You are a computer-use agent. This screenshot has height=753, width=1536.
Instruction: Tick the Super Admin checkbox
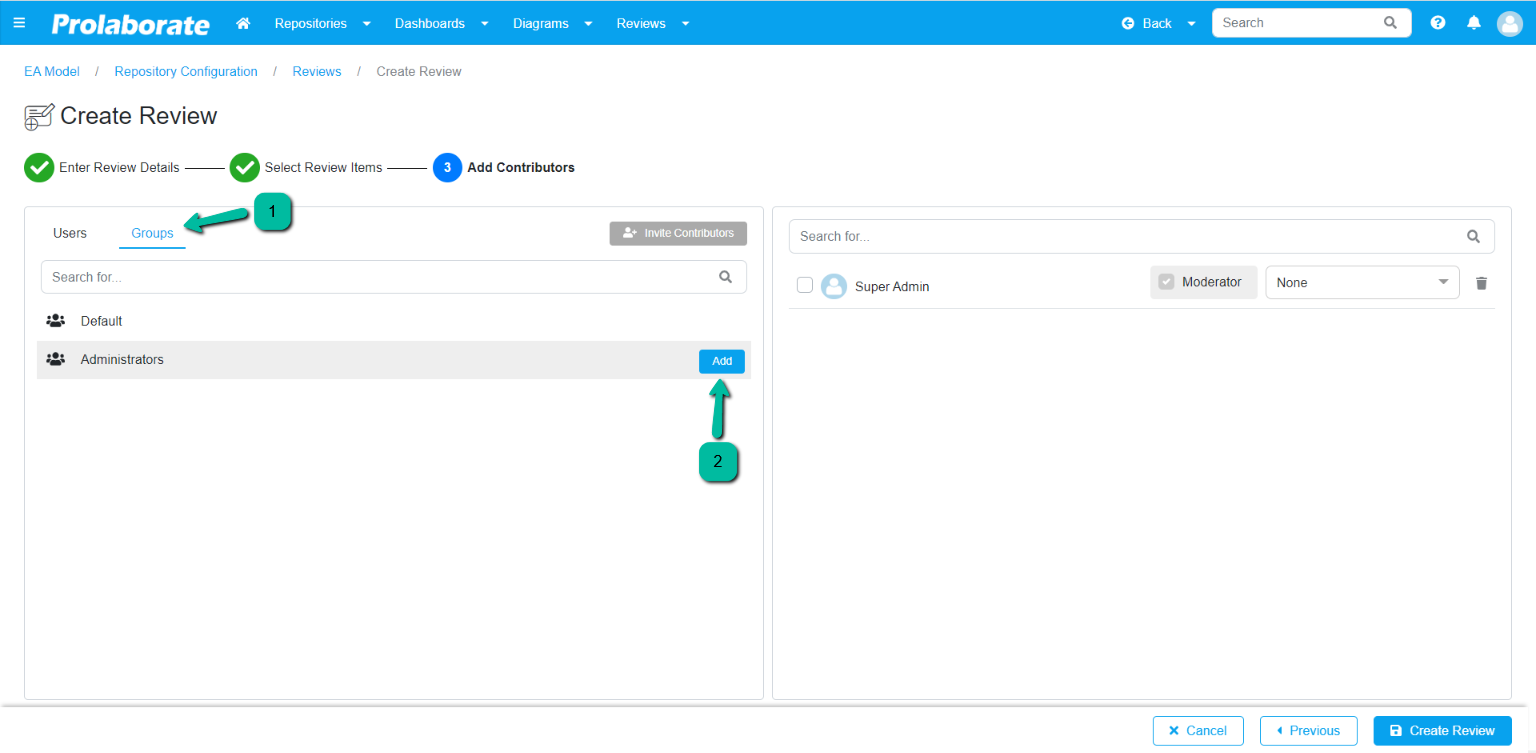(x=805, y=285)
